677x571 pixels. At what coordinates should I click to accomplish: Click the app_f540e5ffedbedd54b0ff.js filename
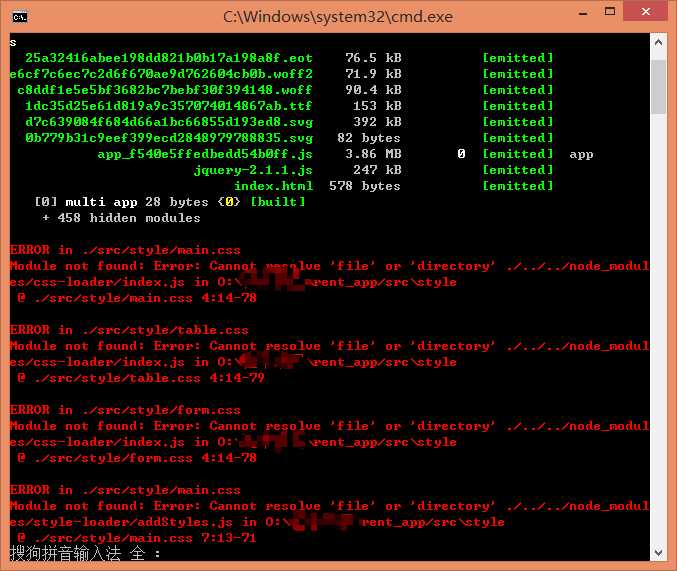(205, 154)
